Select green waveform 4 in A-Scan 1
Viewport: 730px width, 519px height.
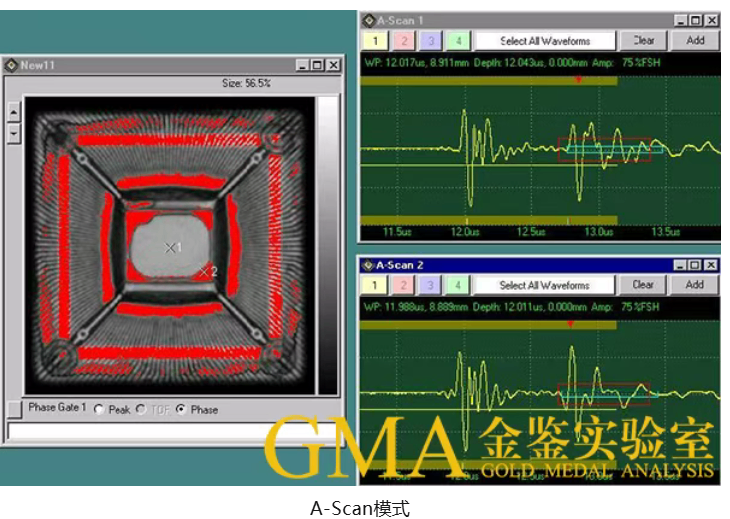tap(457, 41)
